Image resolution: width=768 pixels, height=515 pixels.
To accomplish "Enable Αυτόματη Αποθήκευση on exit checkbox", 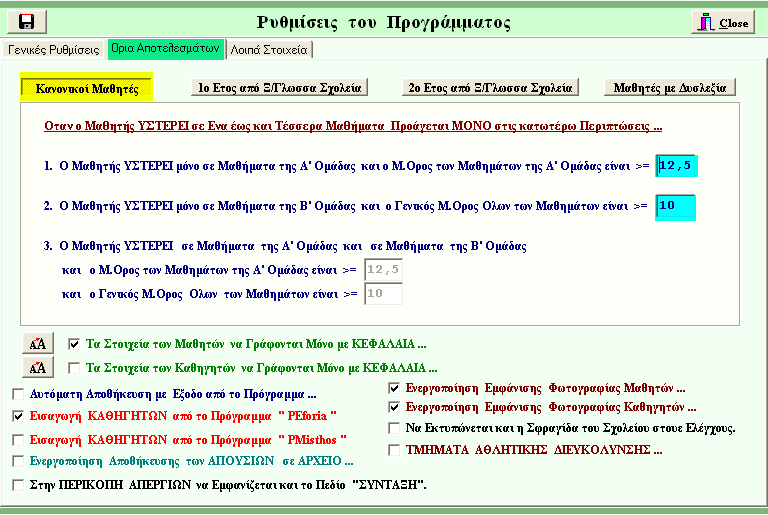I will point(19,393).
